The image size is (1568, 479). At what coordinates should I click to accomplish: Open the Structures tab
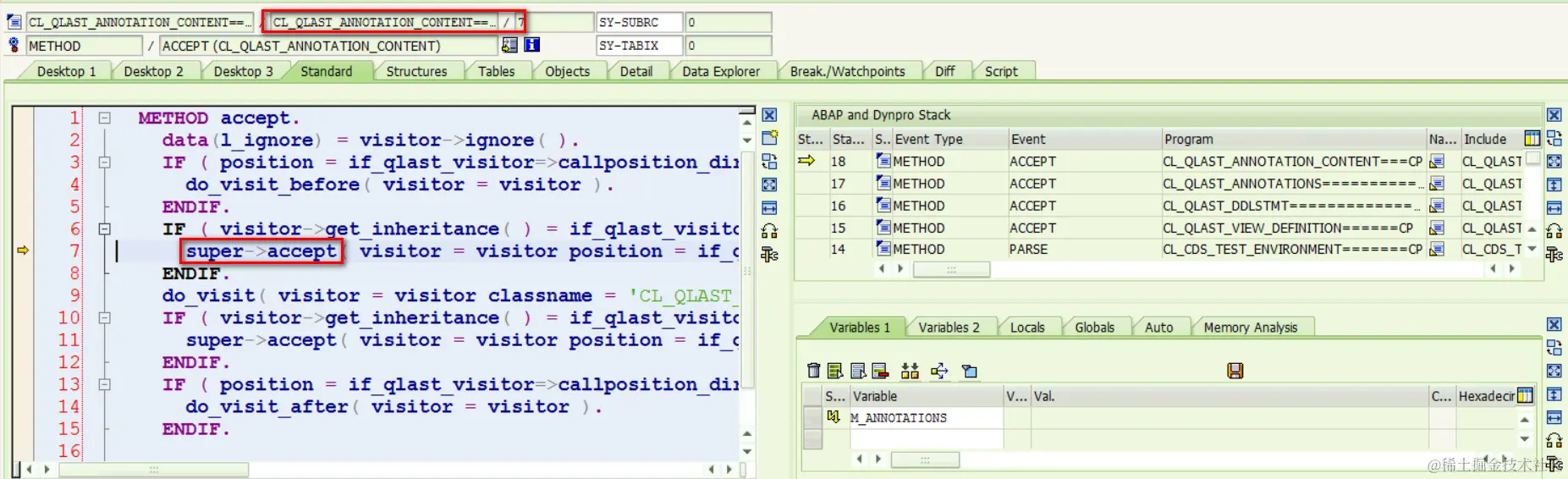(x=416, y=71)
